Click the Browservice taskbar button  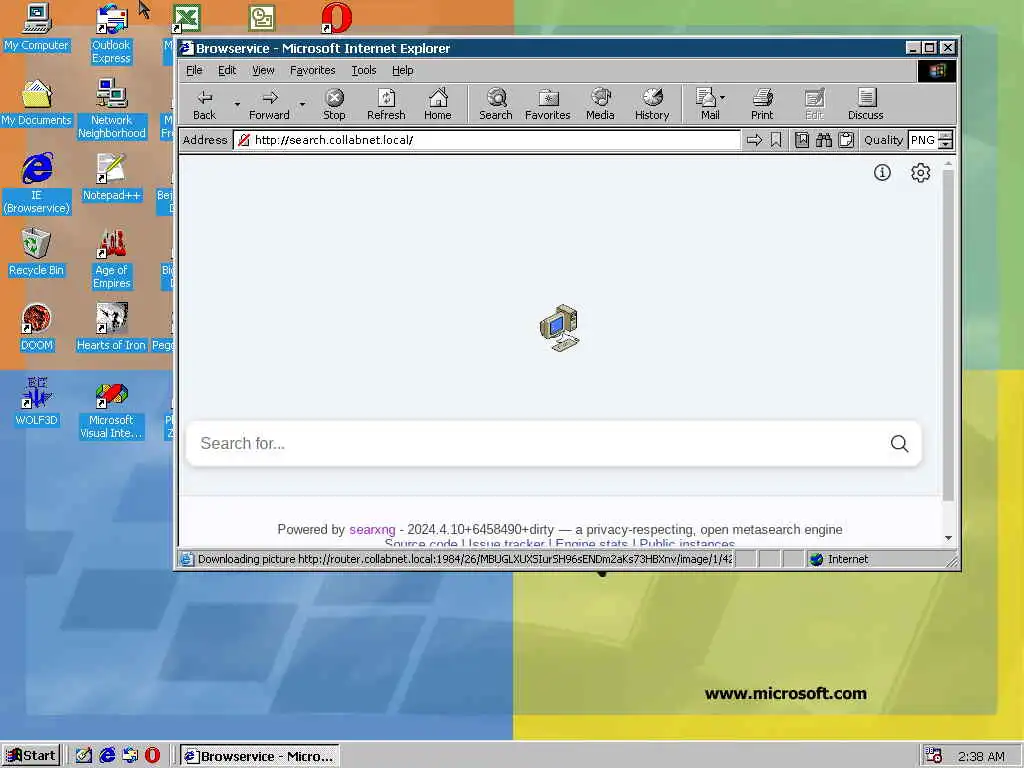tap(259, 756)
